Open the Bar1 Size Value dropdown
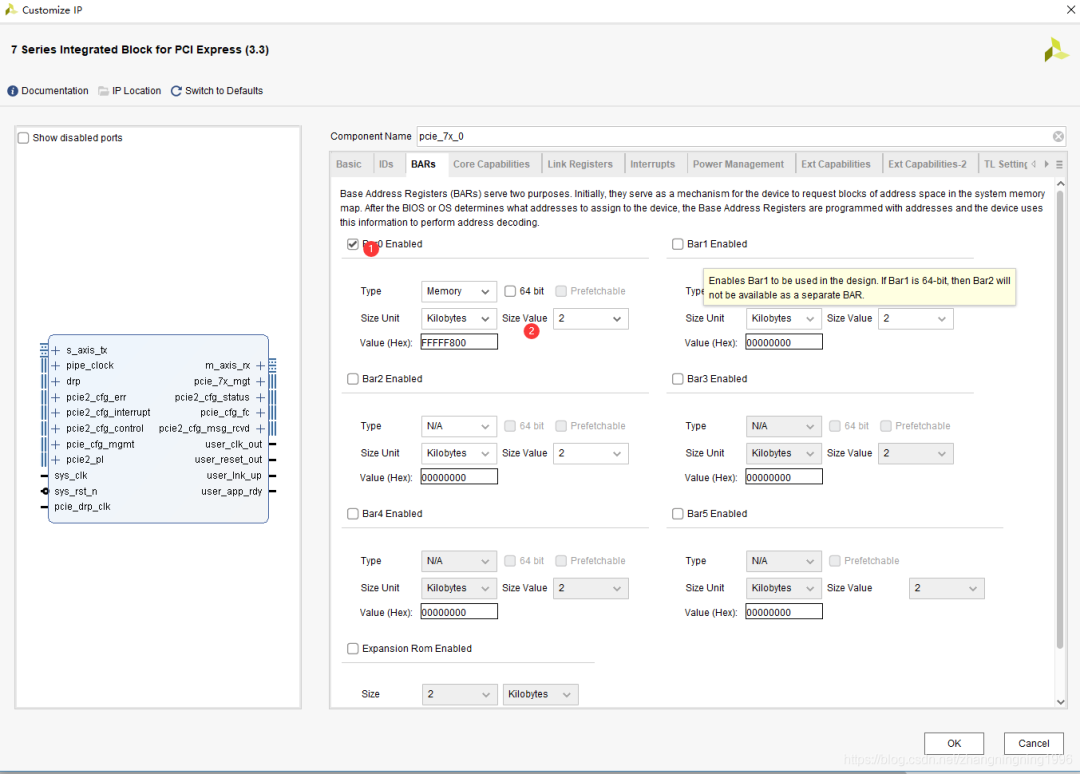 pos(915,318)
